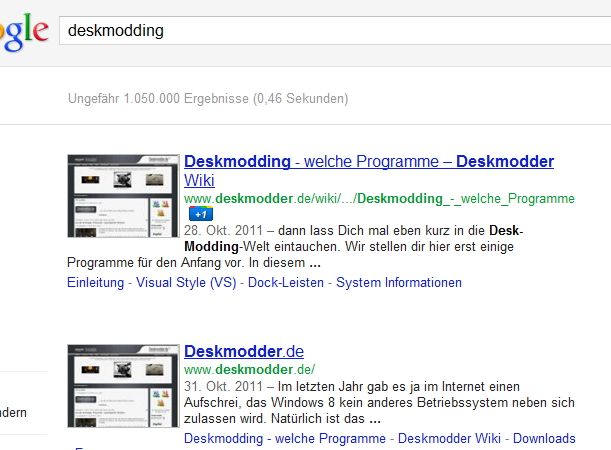Viewport: 611px width, 450px height.
Task: Go to 'Visual Style (VS)' sitelink
Action: click(x=185, y=283)
